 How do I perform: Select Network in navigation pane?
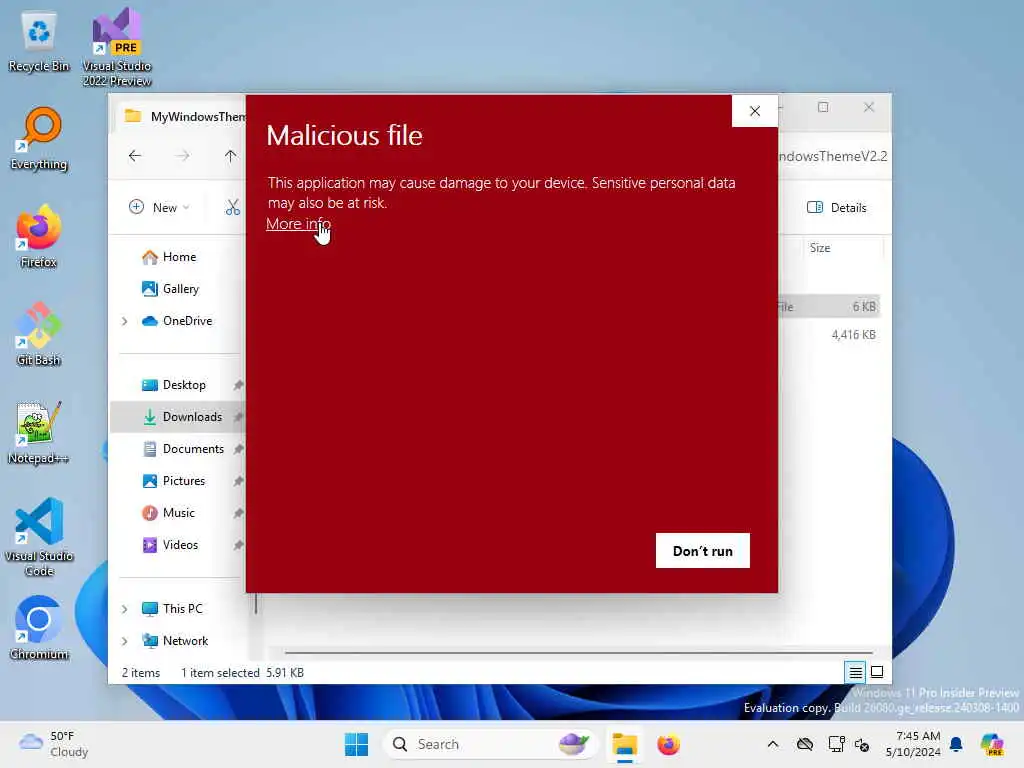point(175,641)
